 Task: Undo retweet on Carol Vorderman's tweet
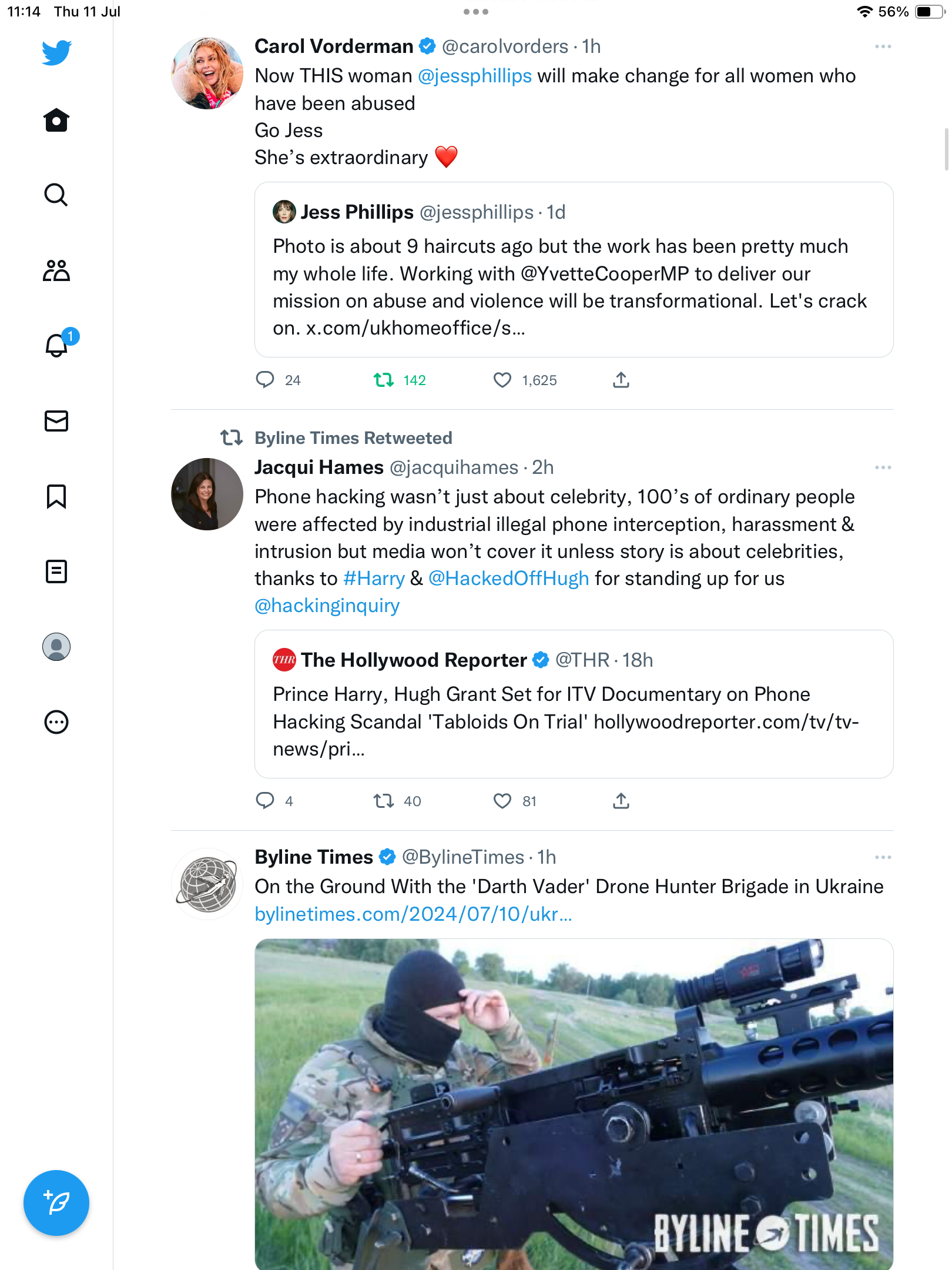point(384,380)
